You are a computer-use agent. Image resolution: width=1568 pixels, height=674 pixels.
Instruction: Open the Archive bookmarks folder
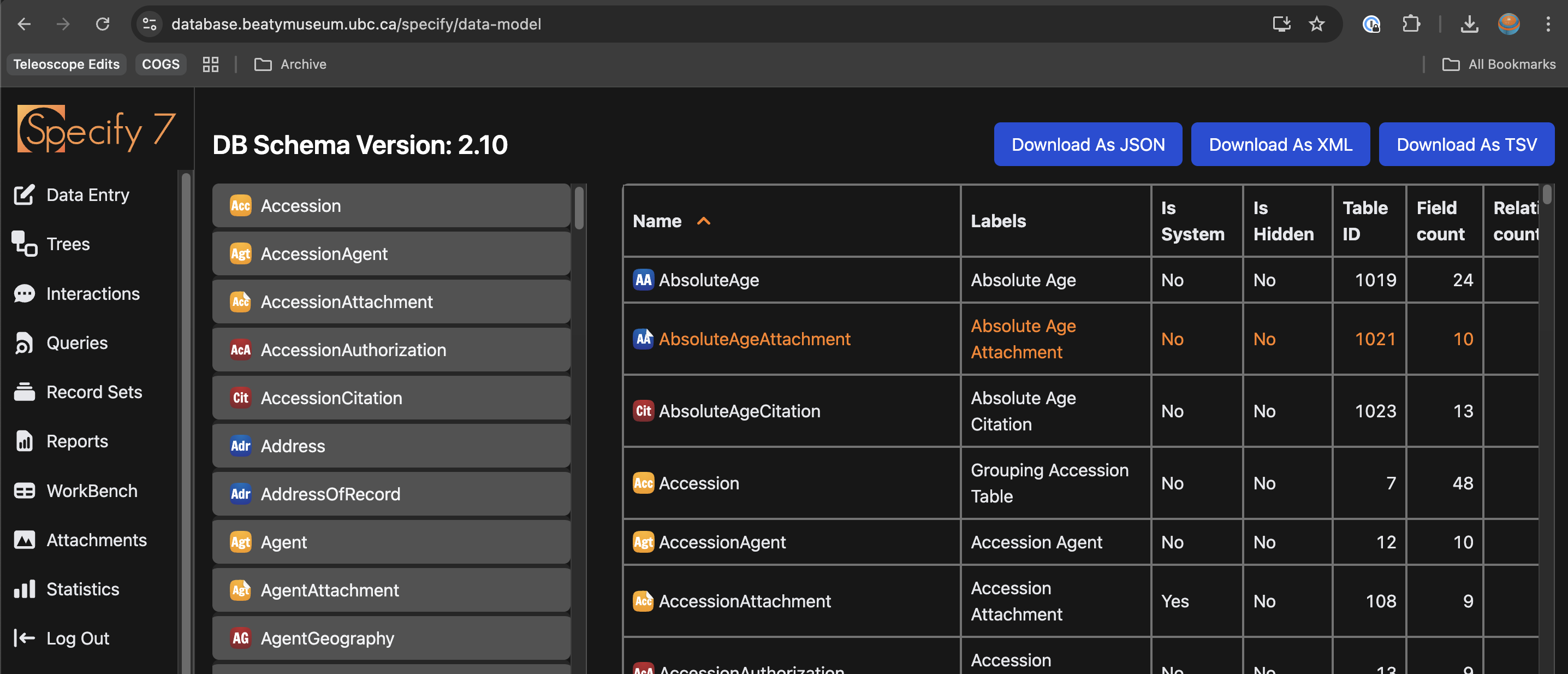pos(290,64)
